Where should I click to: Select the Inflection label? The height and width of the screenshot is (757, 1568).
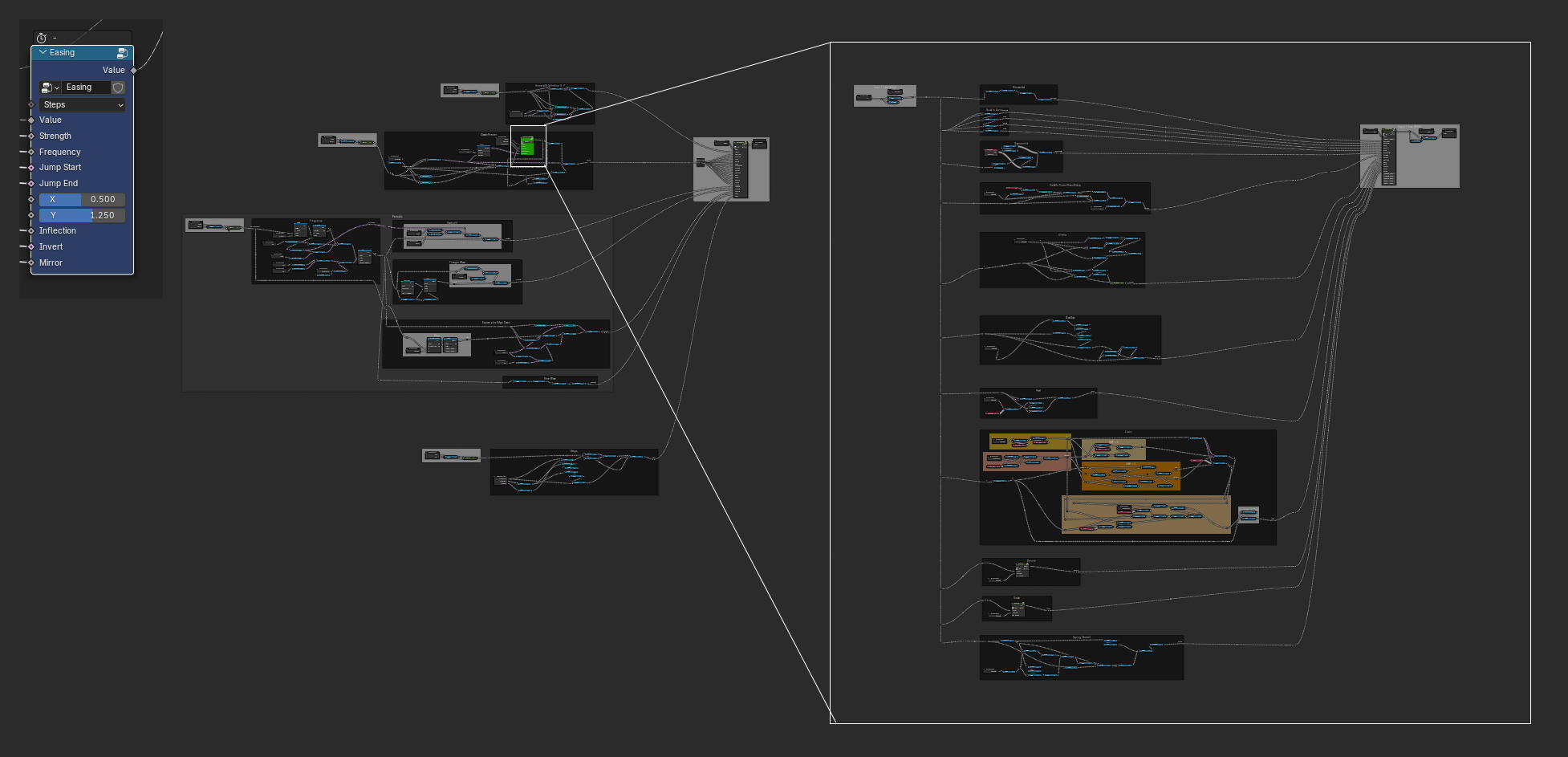pos(58,231)
